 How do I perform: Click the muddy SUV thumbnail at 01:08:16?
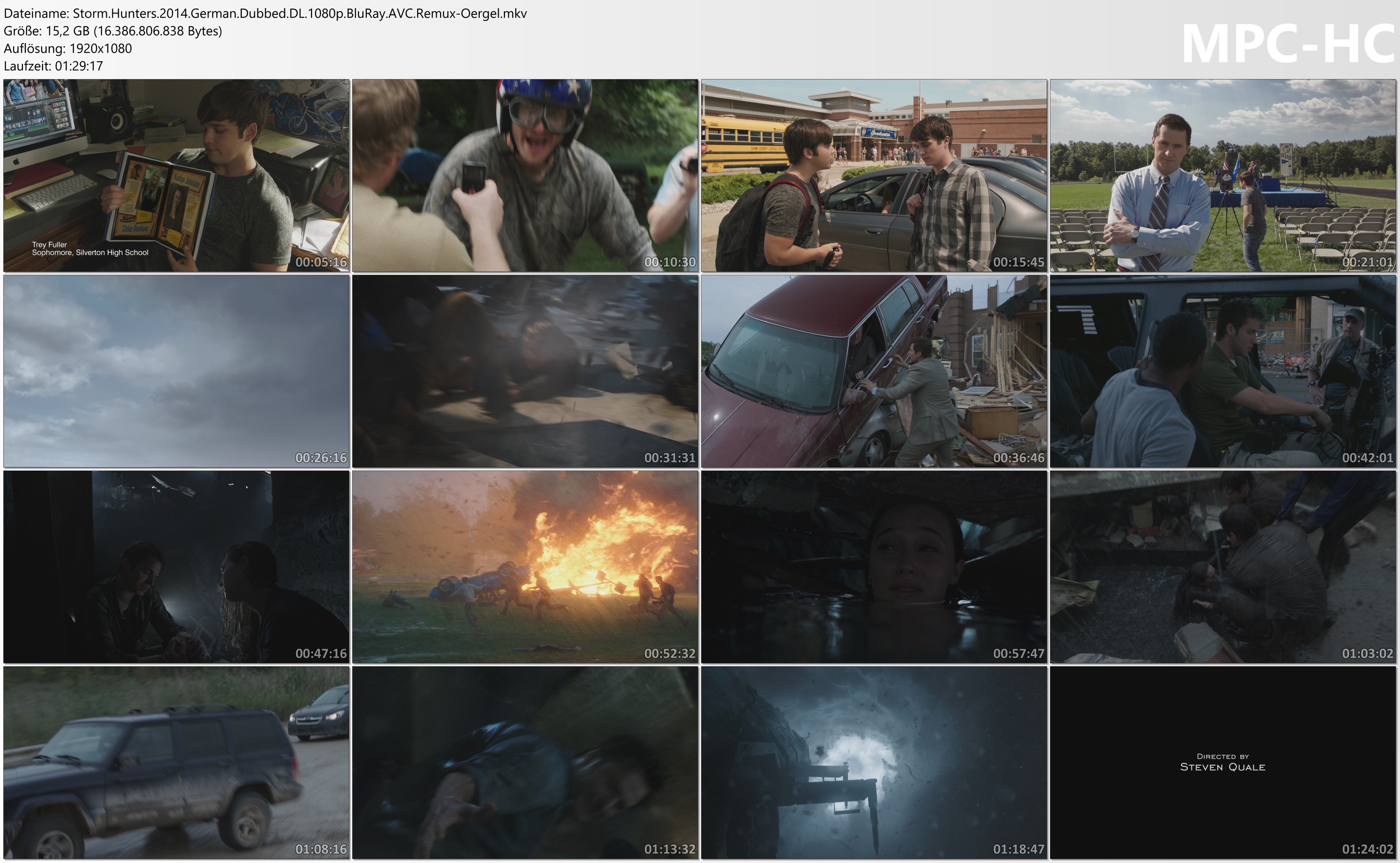(x=176, y=762)
